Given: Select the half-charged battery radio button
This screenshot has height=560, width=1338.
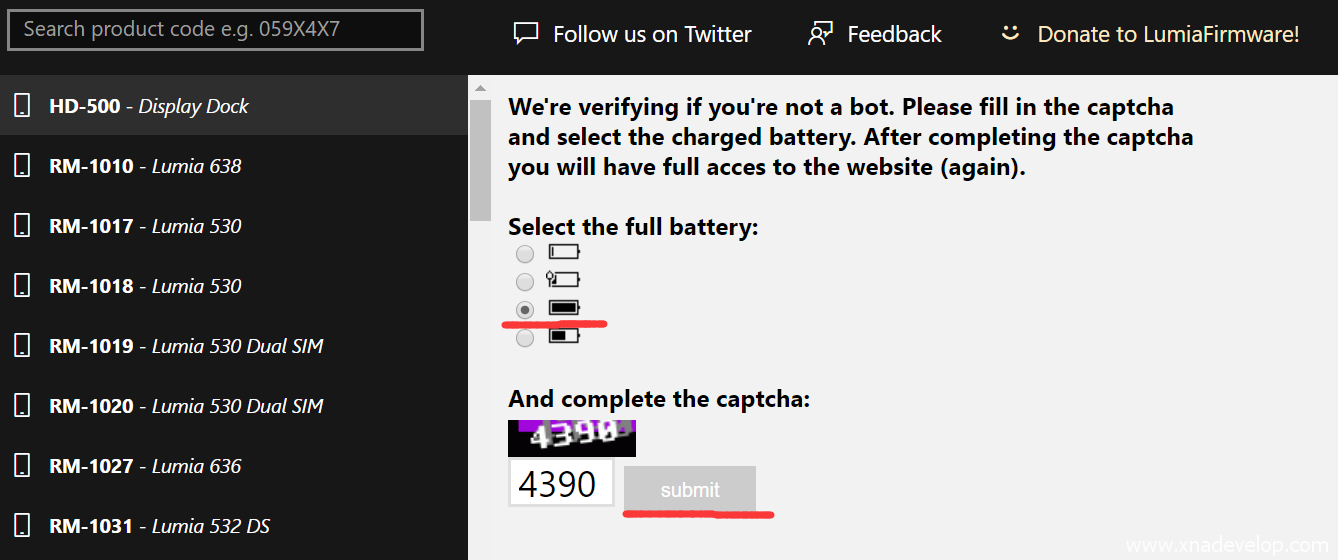Looking at the screenshot, I should 525,338.
